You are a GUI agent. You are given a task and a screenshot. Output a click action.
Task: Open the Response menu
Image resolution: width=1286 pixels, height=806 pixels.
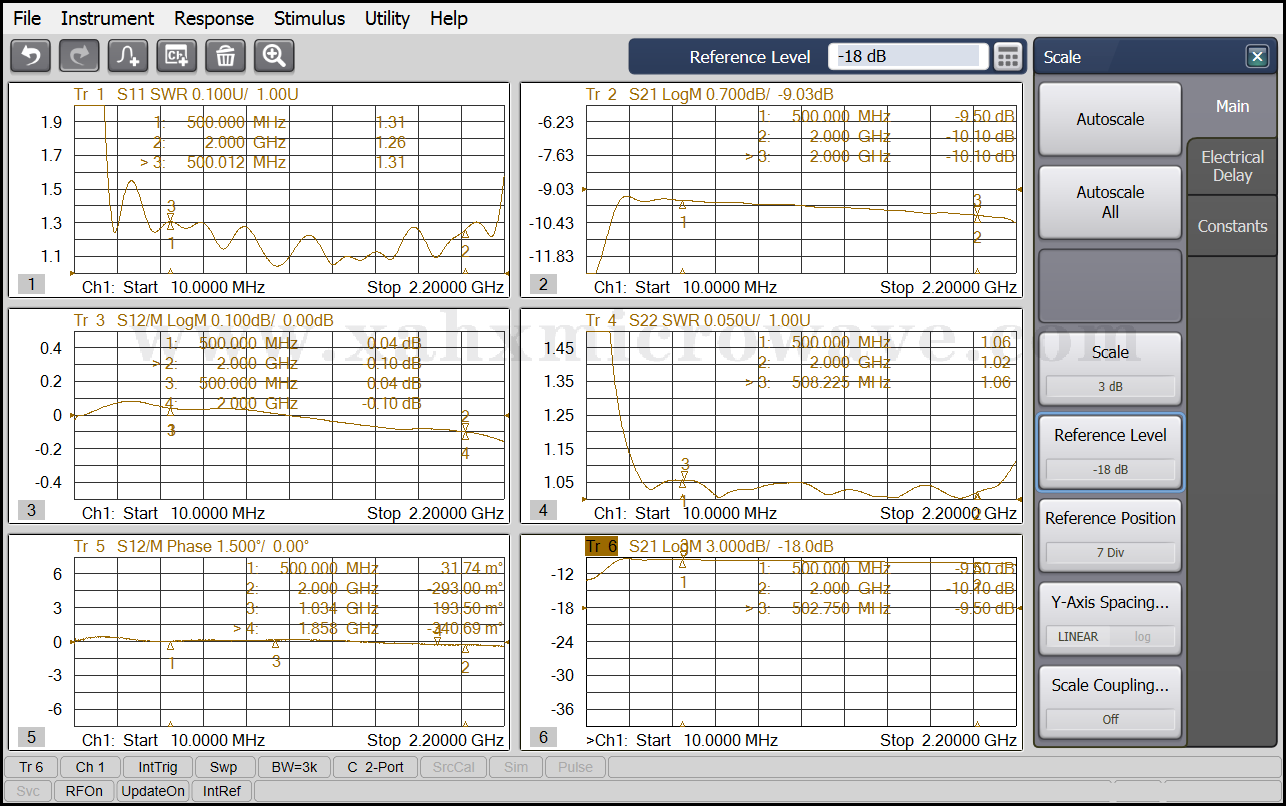click(x=213, y=18)
